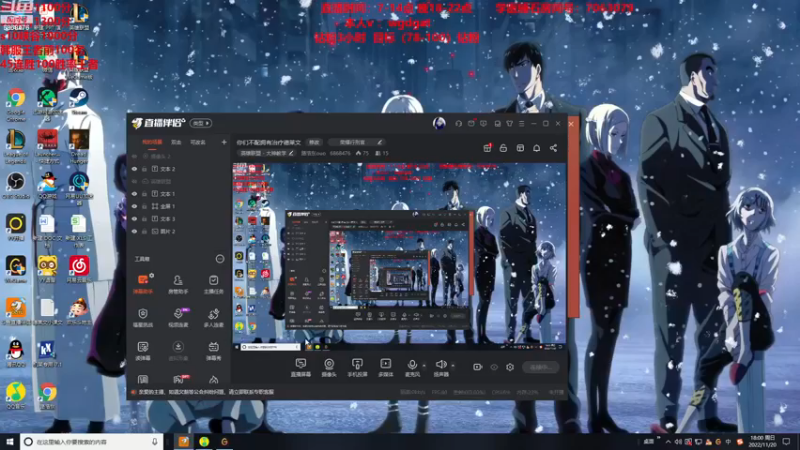Toggle visibility of hidden 摄像头 2 layer
This screenshot has height=450, width=800.
[135, 156]
